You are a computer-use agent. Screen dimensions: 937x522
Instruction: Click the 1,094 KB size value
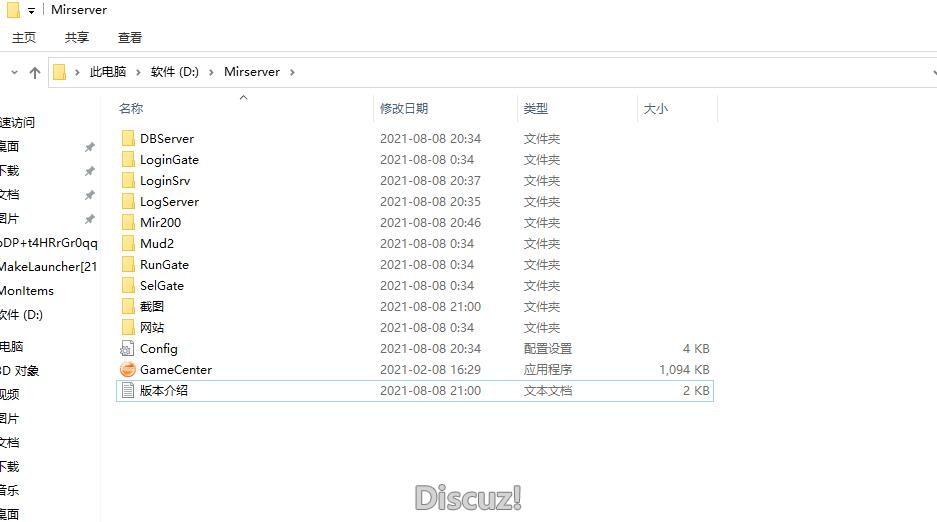(684, 370)
